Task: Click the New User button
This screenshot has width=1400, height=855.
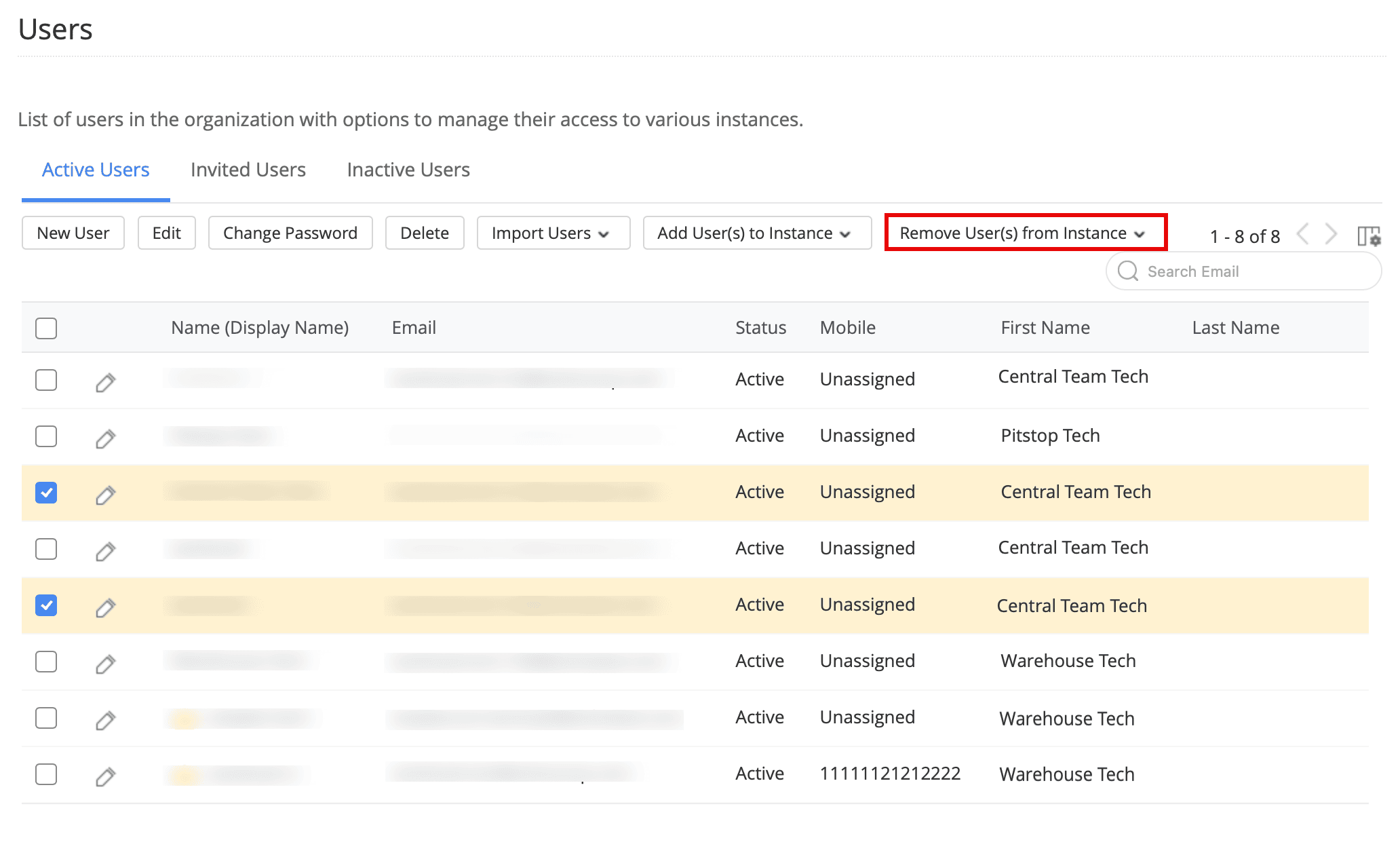Action: click(x=73, y=233)
